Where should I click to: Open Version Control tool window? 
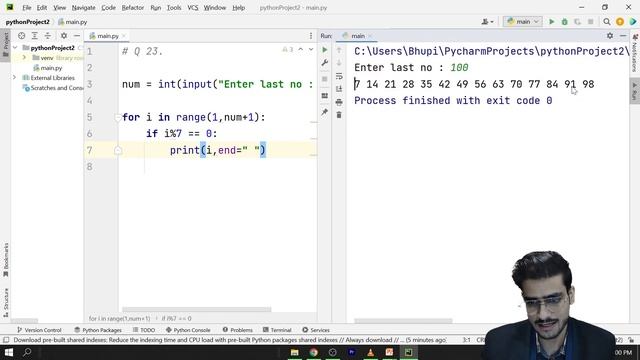tap(39, 330)
